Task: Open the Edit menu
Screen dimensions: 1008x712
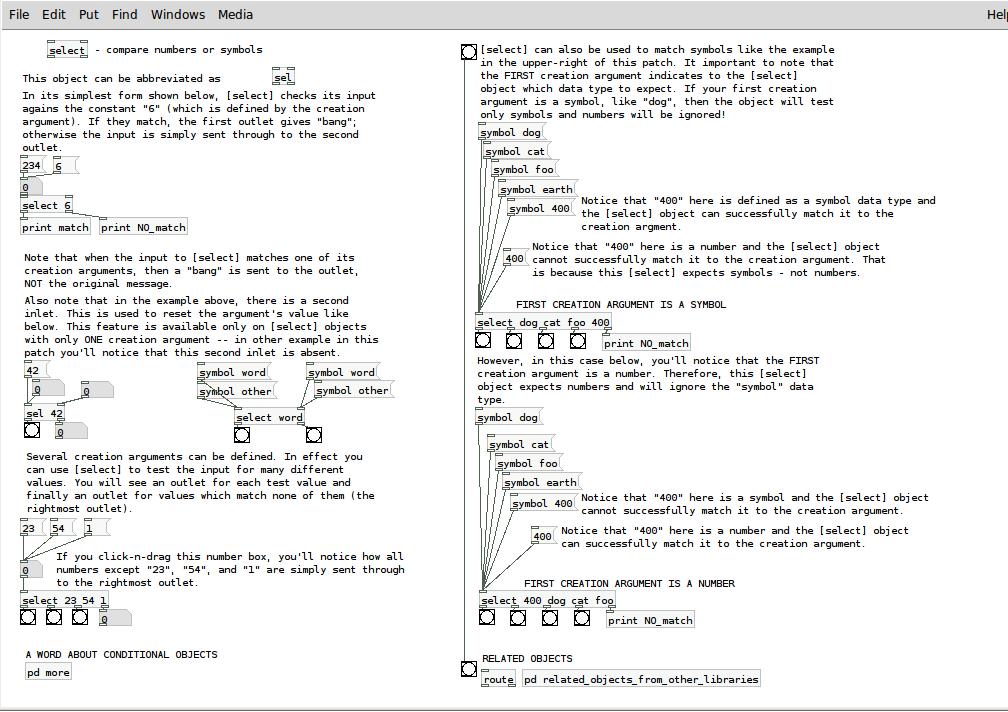Action: coord(53,14)
